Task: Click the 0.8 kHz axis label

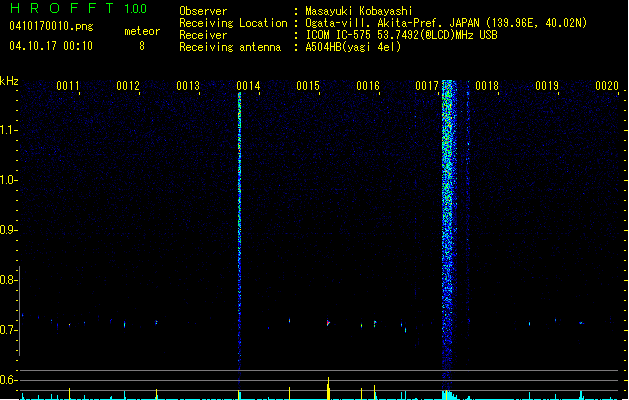Action: click(x=8, y=280)
